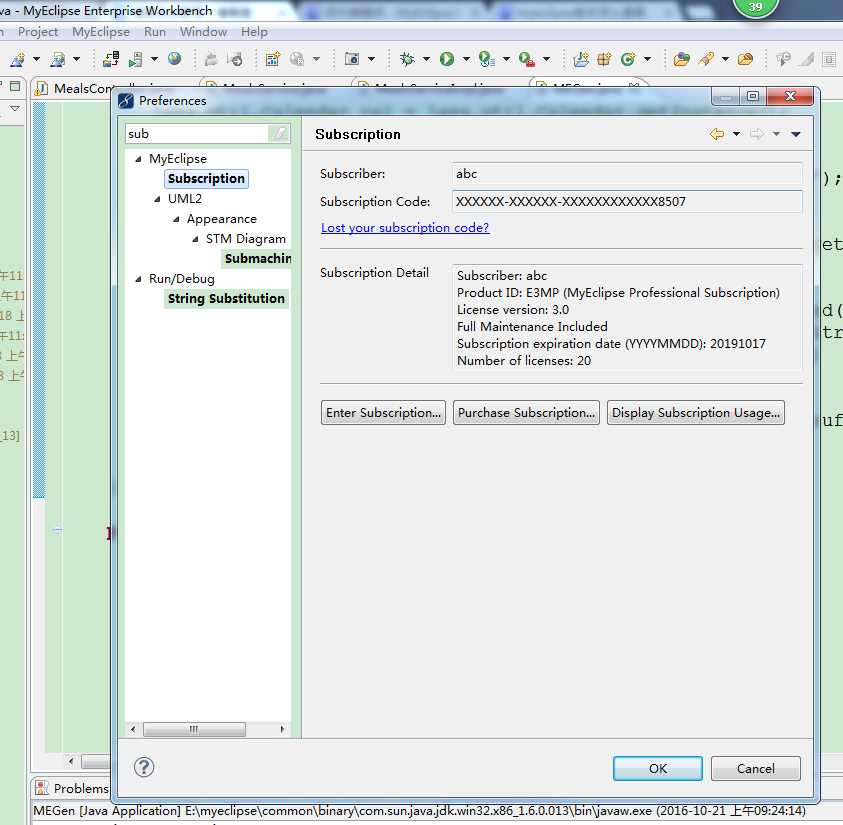843x825 pixels.
Task: Open dropdown next to camera icon
Action: coord(371,59)
